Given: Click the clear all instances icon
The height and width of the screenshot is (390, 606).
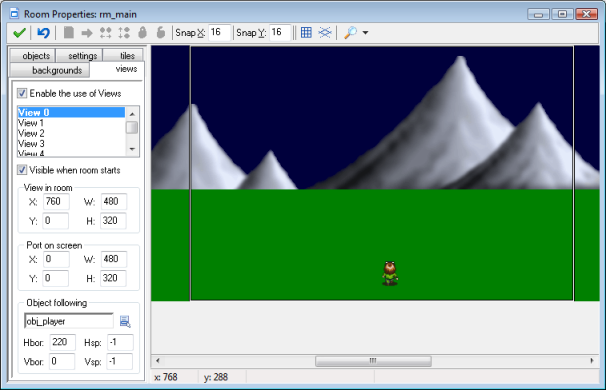Looking at the screenshot, I should click(x=69, y=32).
